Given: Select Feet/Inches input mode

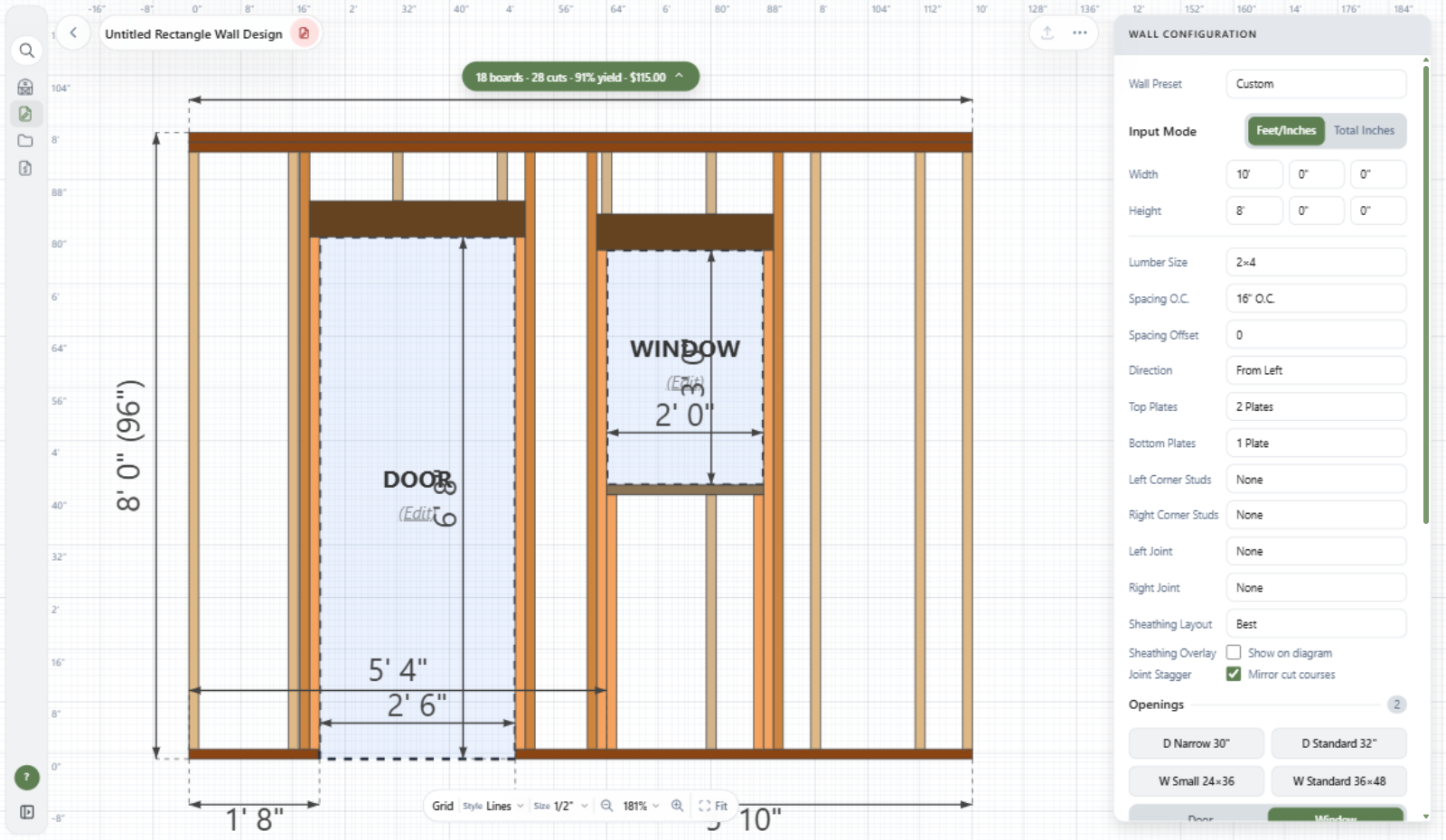Looking at the screenshot, I should coord(1285,130).
